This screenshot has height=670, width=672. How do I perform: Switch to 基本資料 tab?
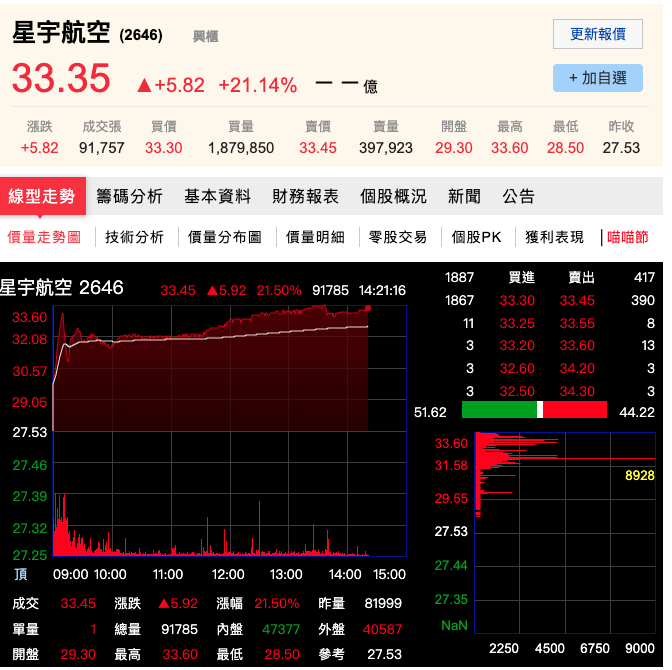coord(217,197)
